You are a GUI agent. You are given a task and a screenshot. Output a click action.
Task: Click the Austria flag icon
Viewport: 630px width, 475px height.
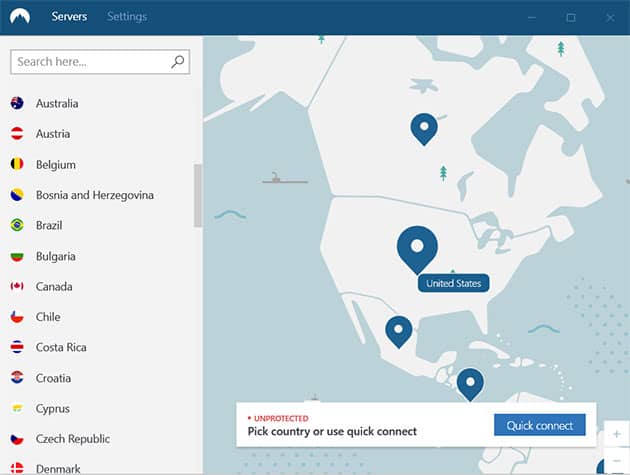pos(17,133)
